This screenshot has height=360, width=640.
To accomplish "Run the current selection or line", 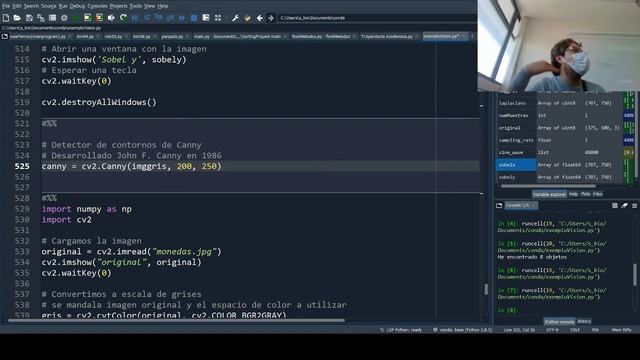I will click(x=111, y=18).
